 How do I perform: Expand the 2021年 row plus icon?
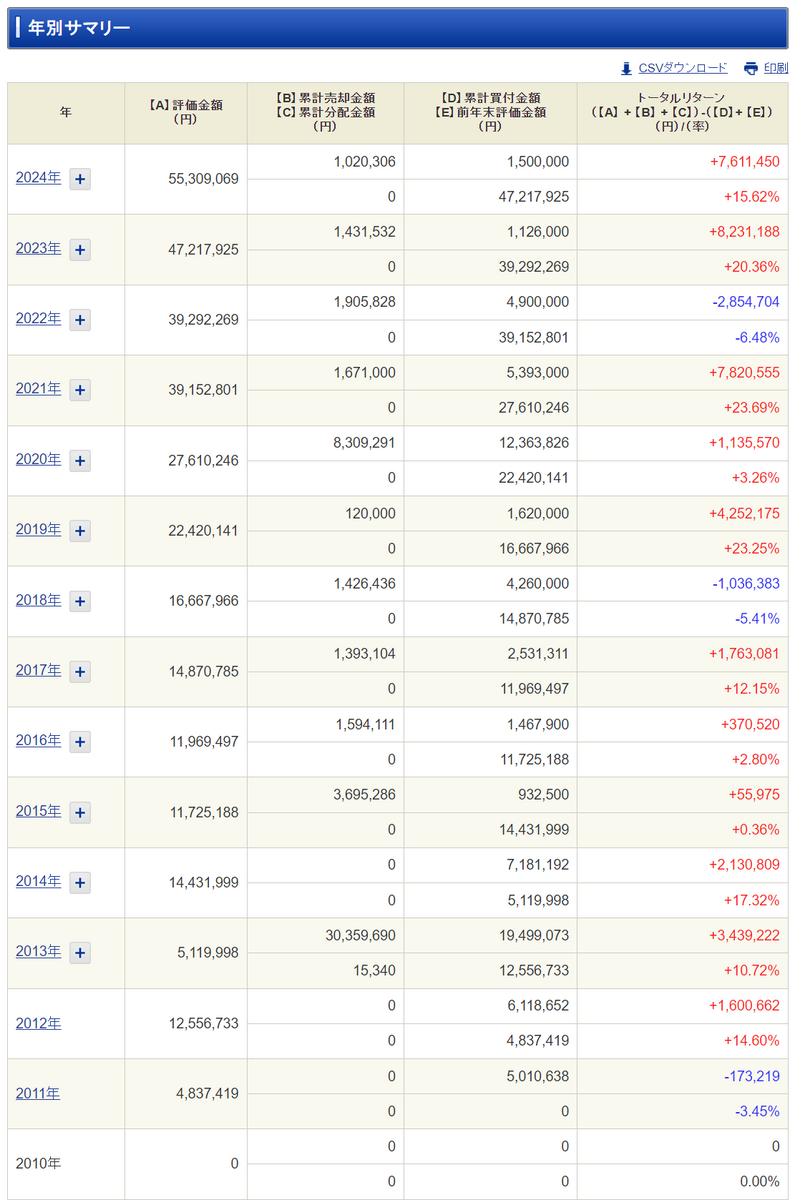tap(80, 390)
